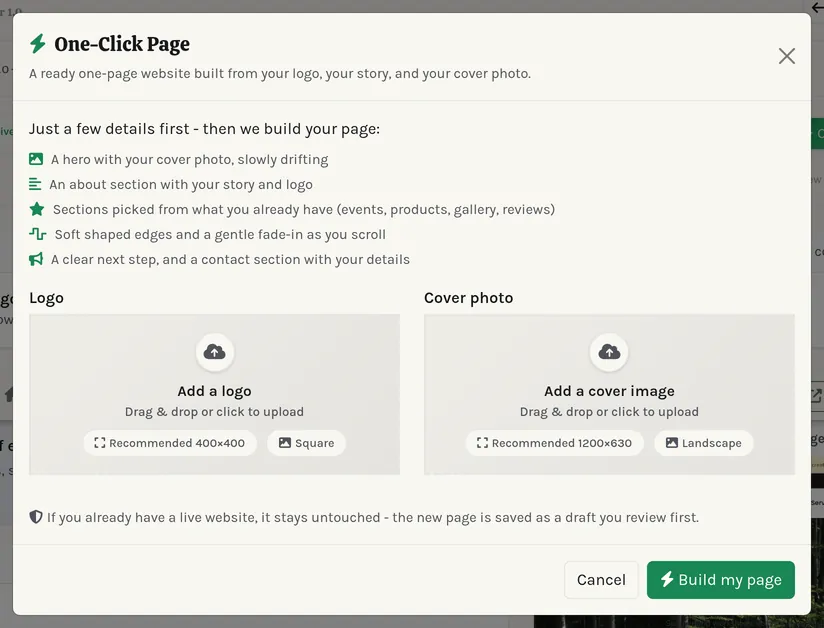Click the 'One-Click Page' dialog title
The width and height of the screenshot is (824, 628).
tap(122, 44)
